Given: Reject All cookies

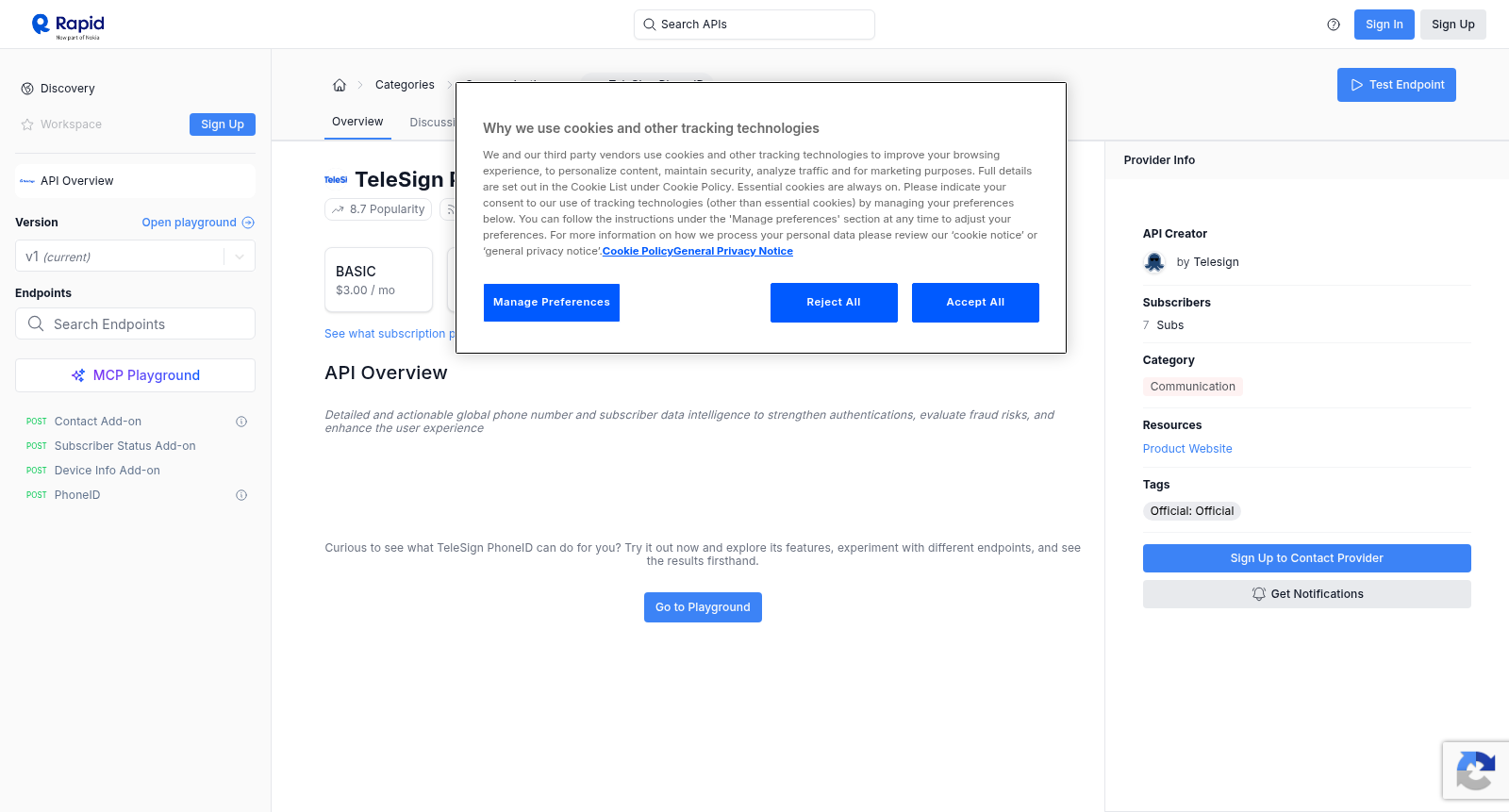Looking at the screenshot, I should 834,303.
